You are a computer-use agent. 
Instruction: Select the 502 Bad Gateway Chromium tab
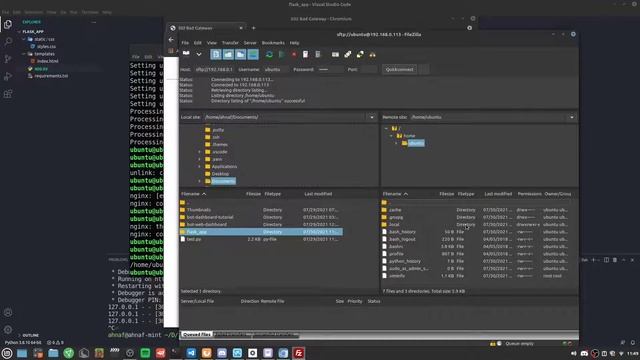[x=206, y=28]
